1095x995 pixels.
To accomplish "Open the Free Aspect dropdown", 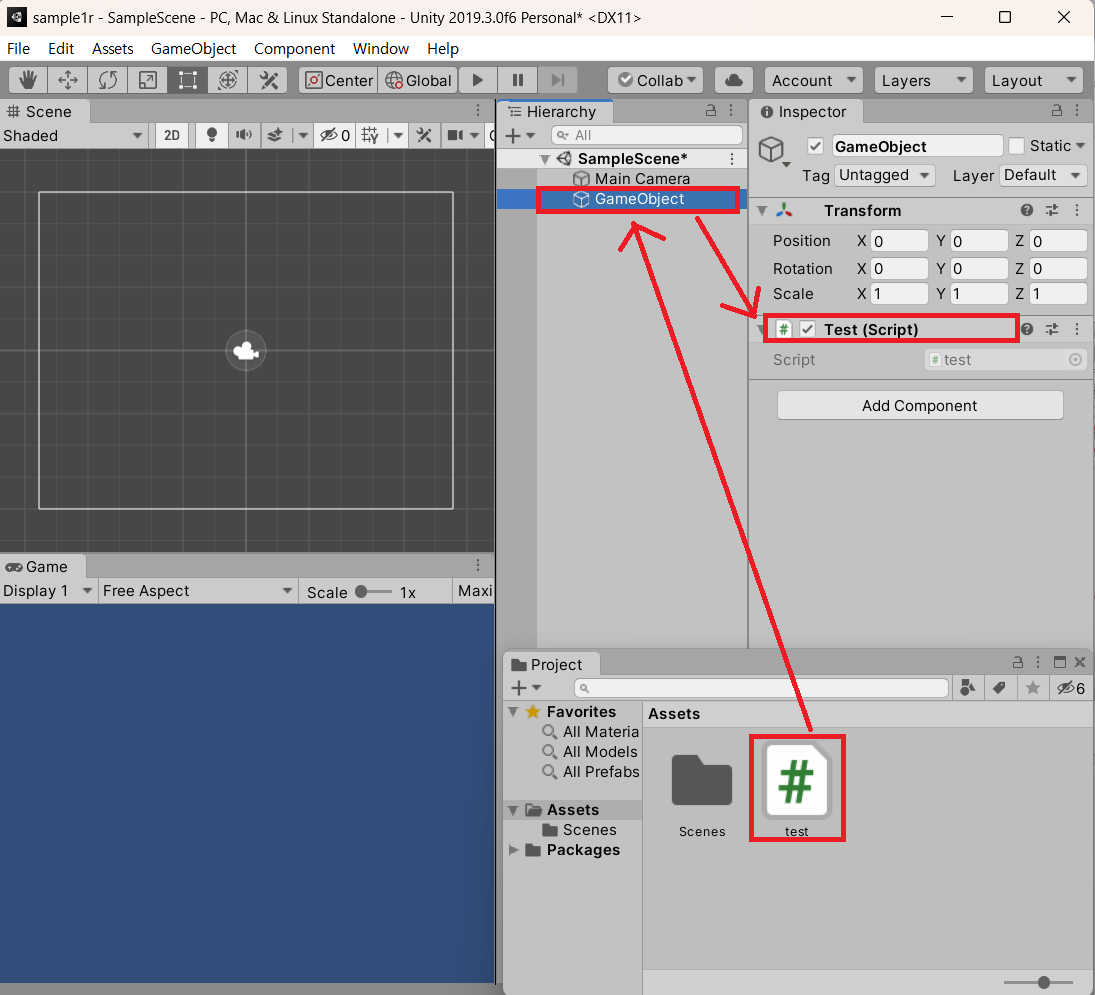I will point(198,591).
